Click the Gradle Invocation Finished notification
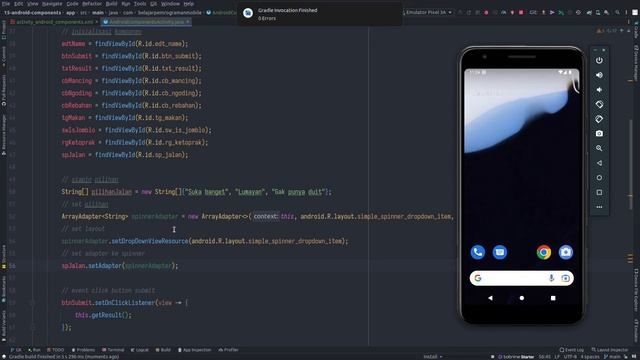 [x=320, y=14]
